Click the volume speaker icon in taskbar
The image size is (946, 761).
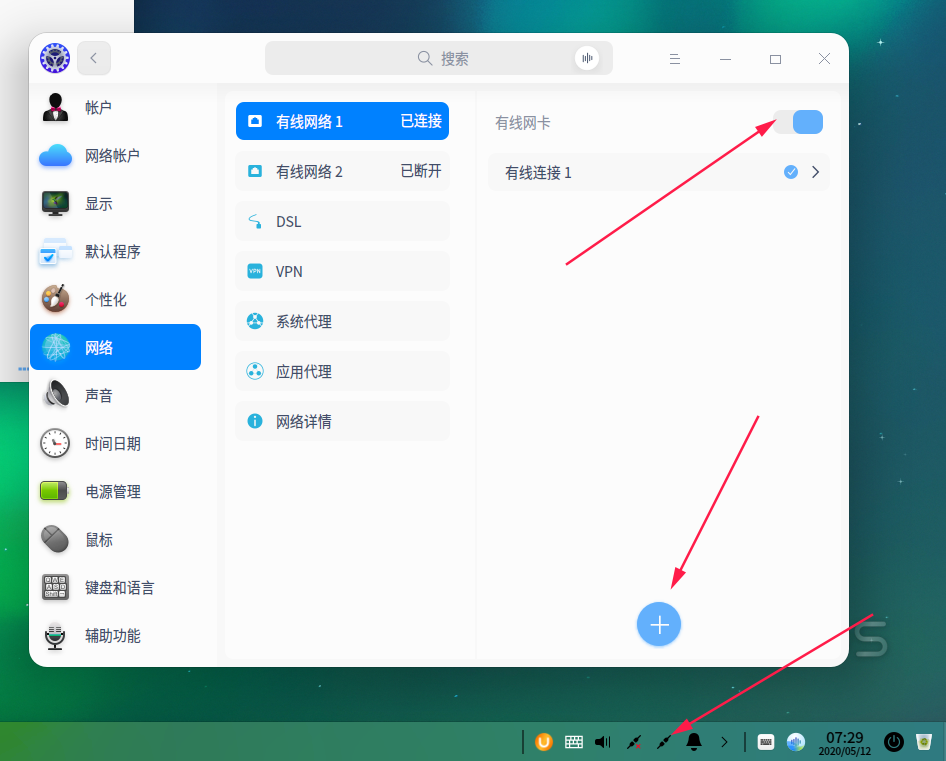point(602,742)
